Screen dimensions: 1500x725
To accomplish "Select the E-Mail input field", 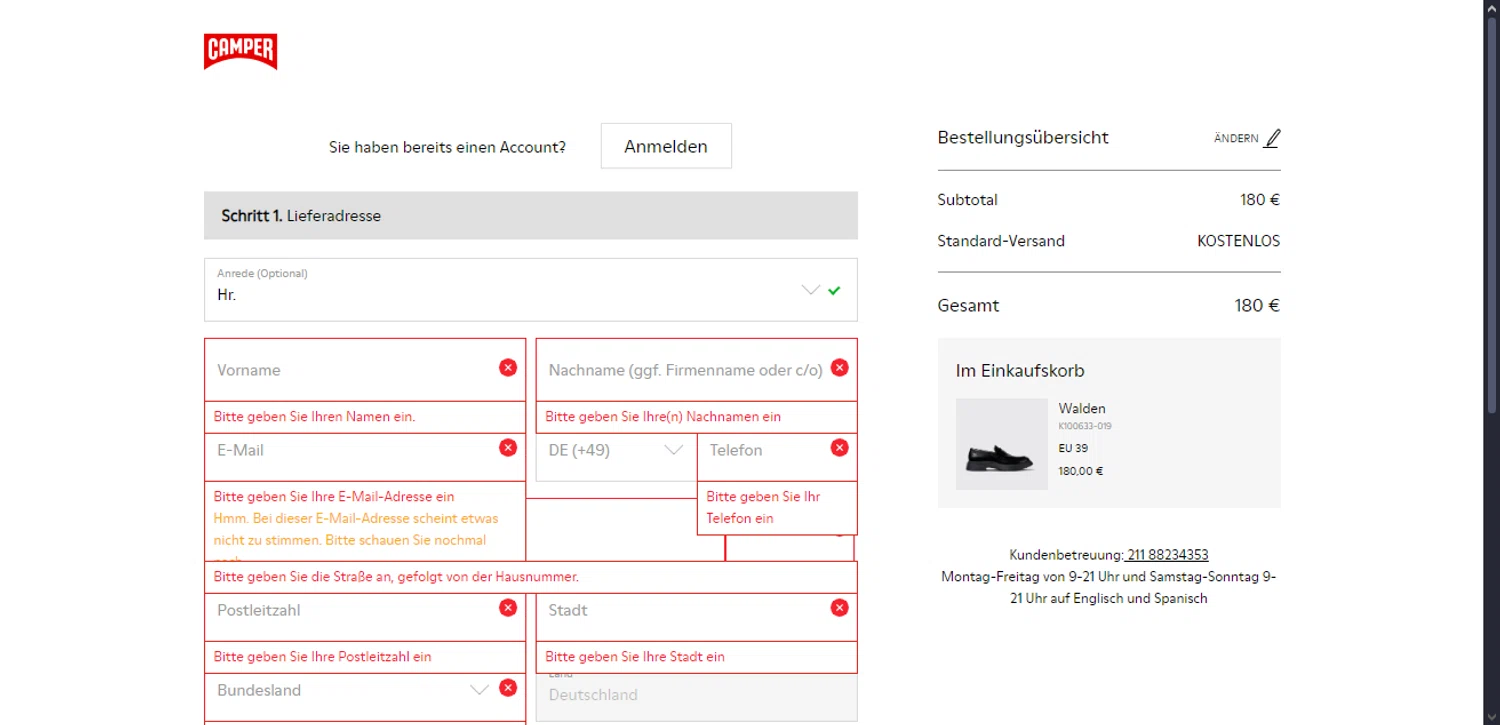I will click(x=350, y=451).
